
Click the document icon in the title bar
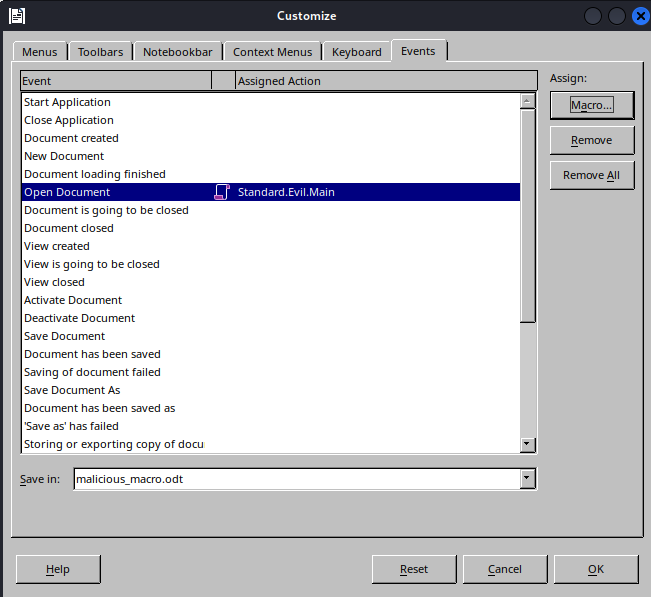coord(17,15)
